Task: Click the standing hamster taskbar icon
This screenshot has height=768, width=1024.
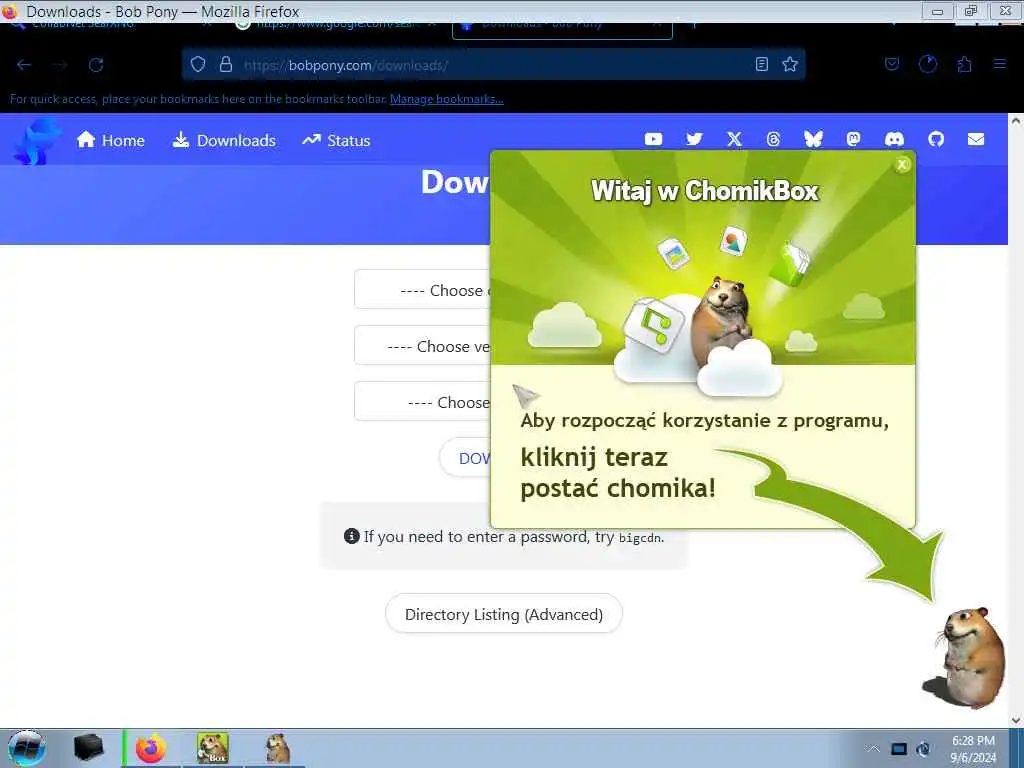Action: pos(277,748)
